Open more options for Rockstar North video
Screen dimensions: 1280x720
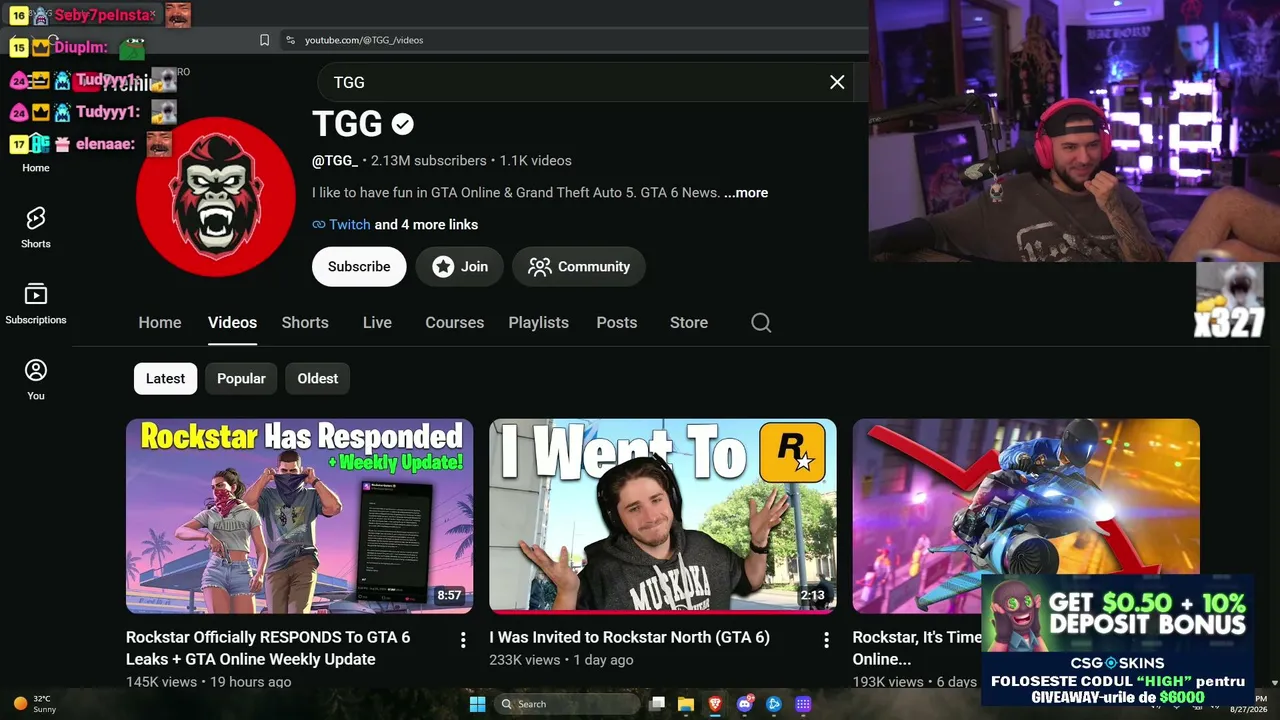tap(826, 640)
